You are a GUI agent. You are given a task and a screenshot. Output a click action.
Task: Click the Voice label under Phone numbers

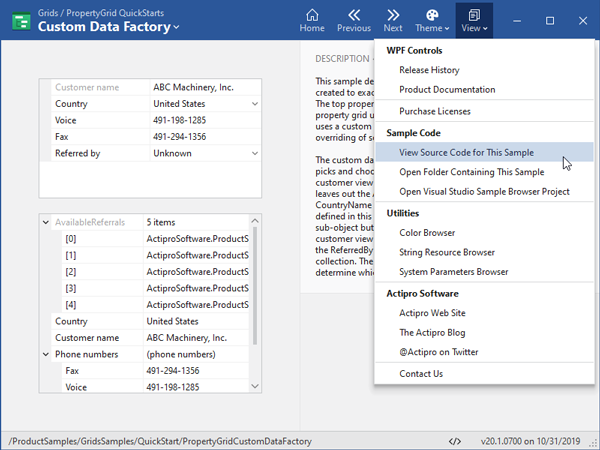[x=76, y=387]
